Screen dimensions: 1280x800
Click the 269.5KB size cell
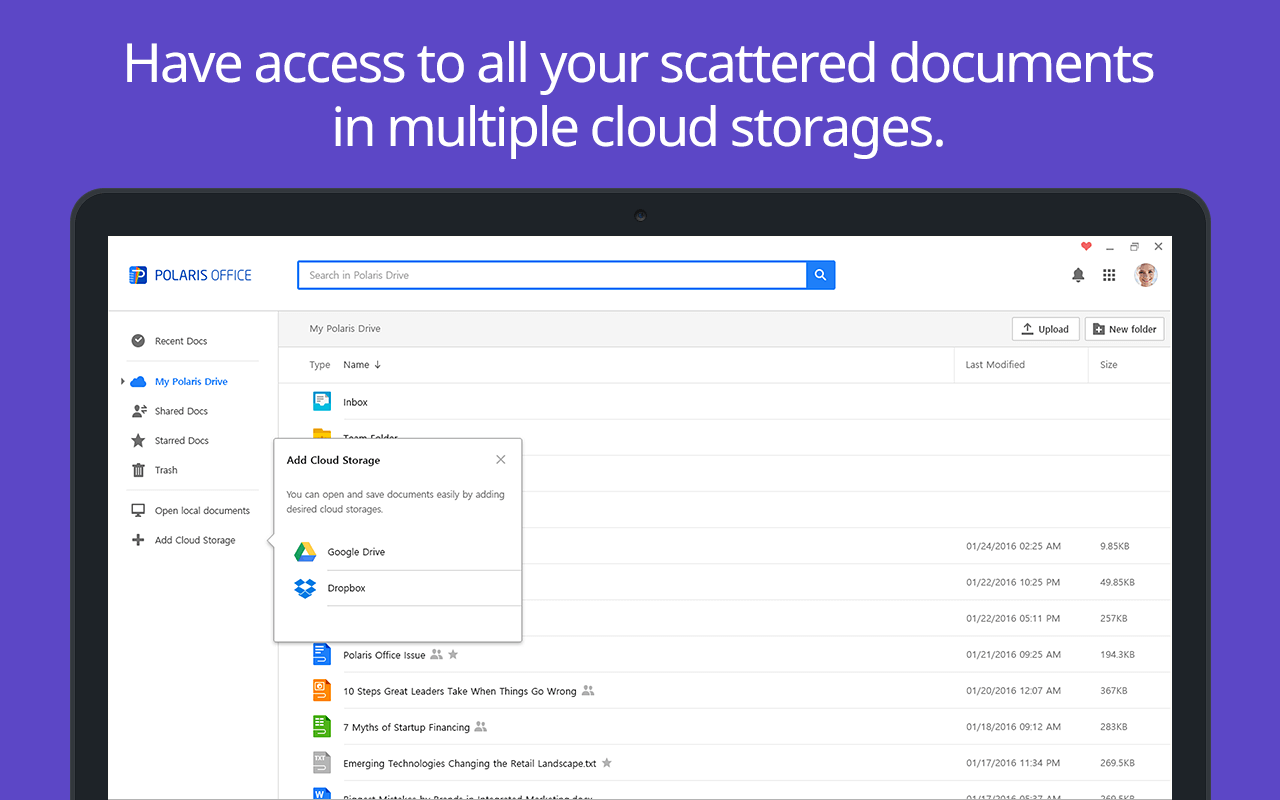pos(1117,763)
